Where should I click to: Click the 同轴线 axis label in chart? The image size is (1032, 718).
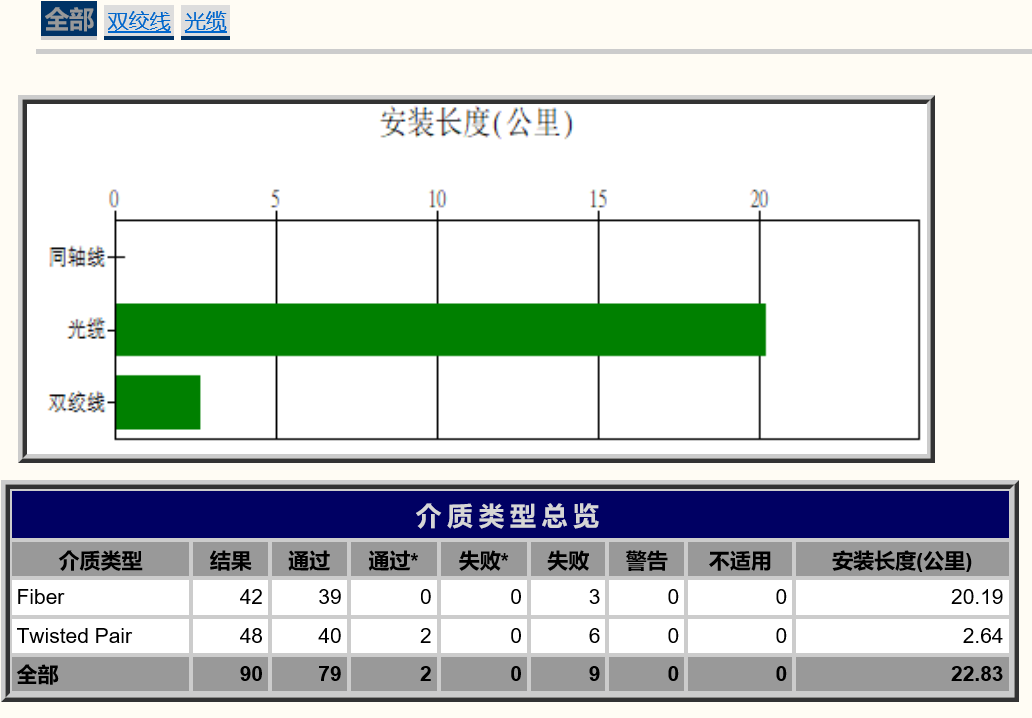point(77,257)
